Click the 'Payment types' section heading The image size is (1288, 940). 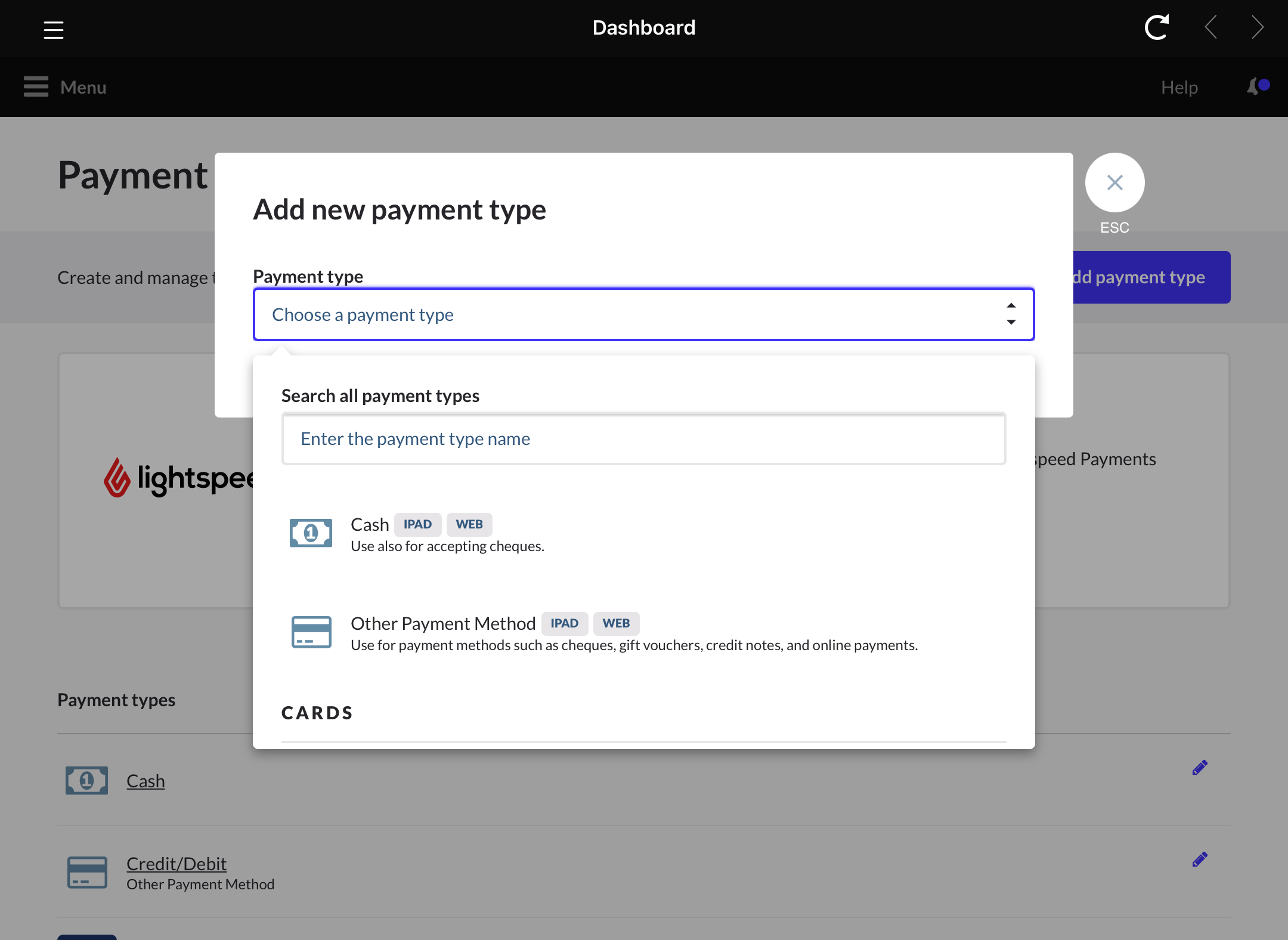116,700
